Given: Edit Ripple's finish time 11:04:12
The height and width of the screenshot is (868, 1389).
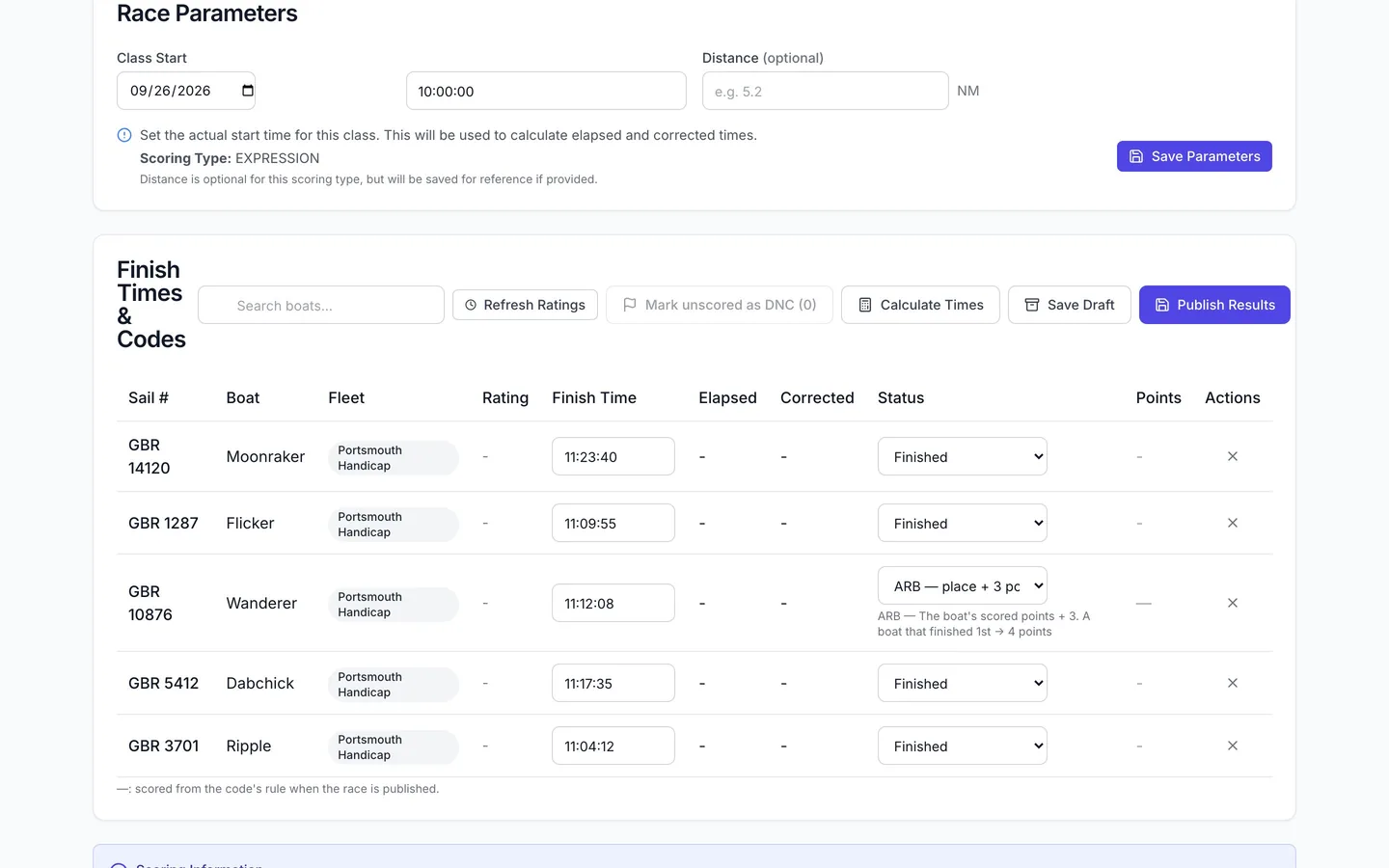Looking at the screenshot, I should pyautogui.click(x=613, y=746).
